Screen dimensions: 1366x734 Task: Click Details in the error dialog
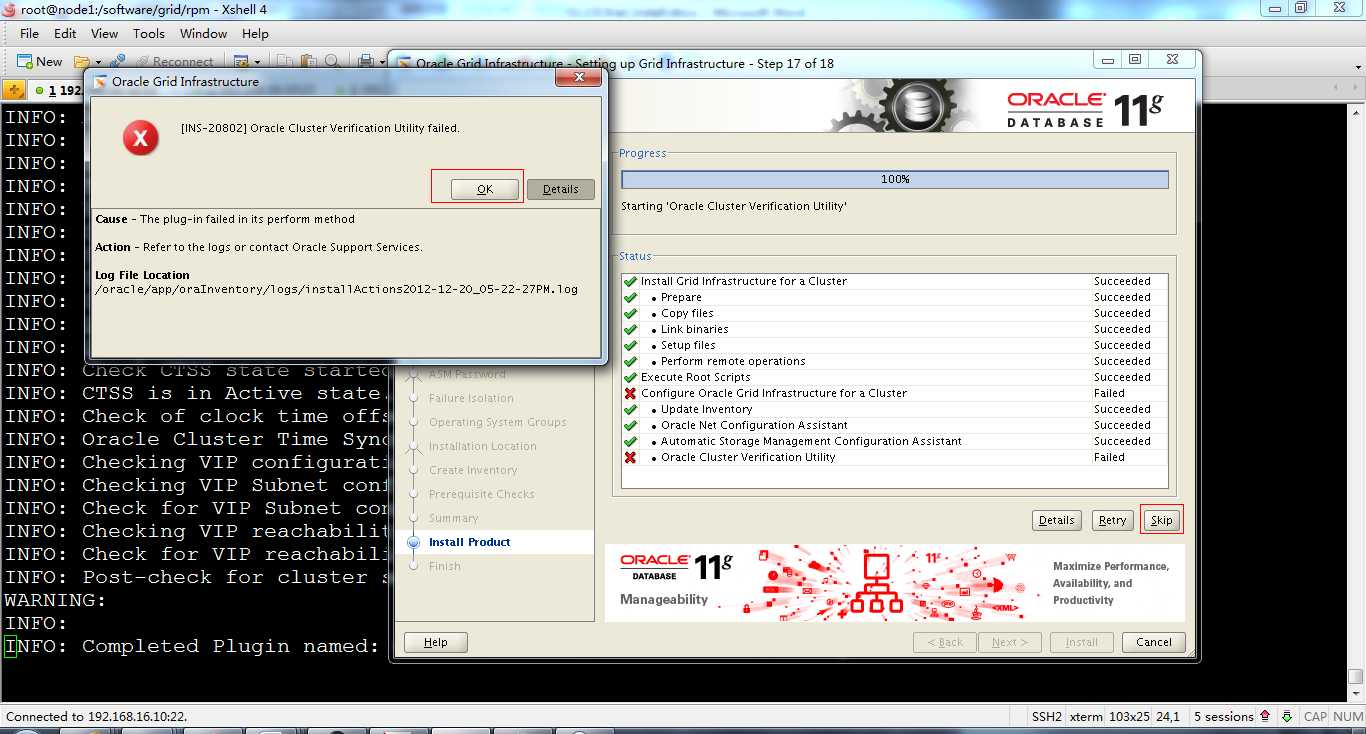click(560, 189)
